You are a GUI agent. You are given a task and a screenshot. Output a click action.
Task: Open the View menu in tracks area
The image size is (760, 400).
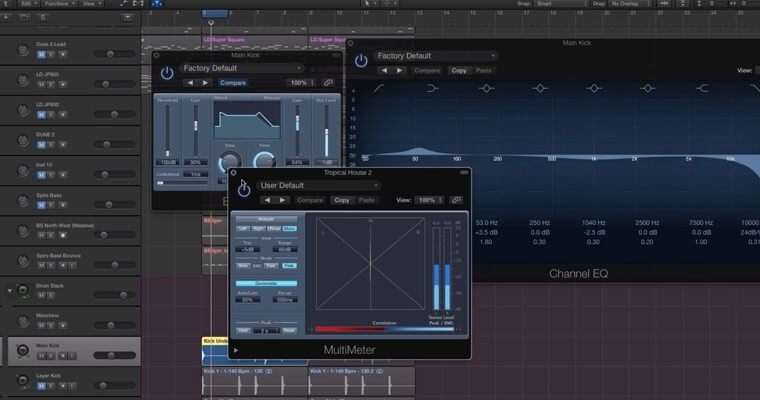click(91, 3)
